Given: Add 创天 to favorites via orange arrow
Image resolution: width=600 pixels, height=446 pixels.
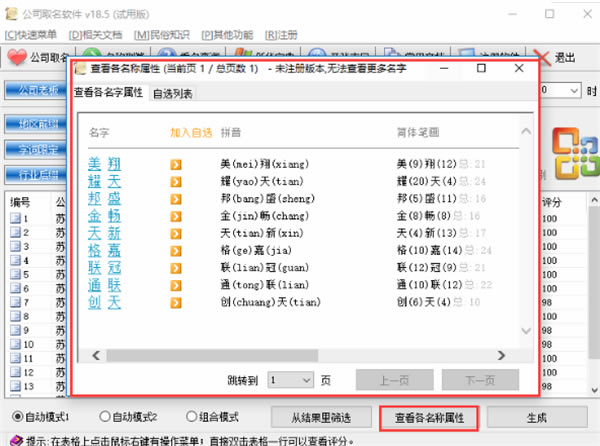Looking at the screenshot, I should pyautogui.click(x=176, y=303).
